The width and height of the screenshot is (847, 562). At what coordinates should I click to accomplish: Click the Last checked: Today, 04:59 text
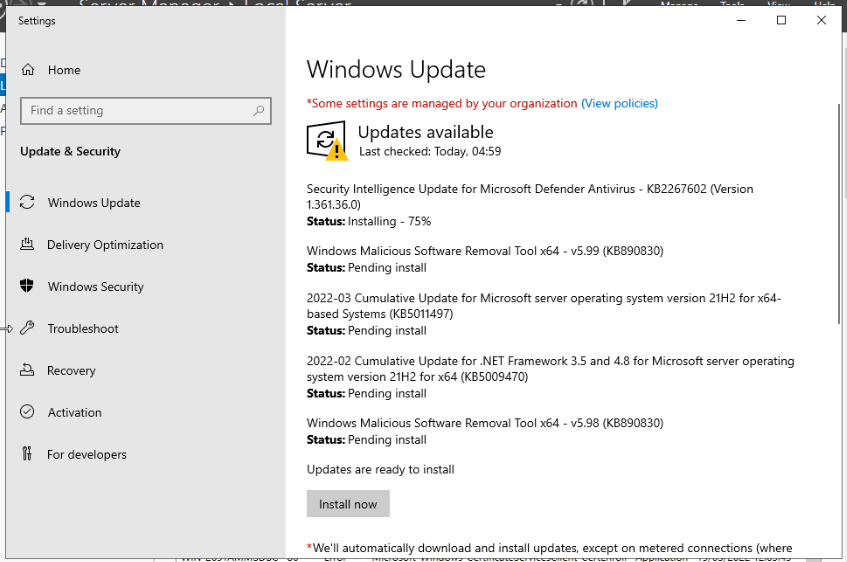pos(430,151)
